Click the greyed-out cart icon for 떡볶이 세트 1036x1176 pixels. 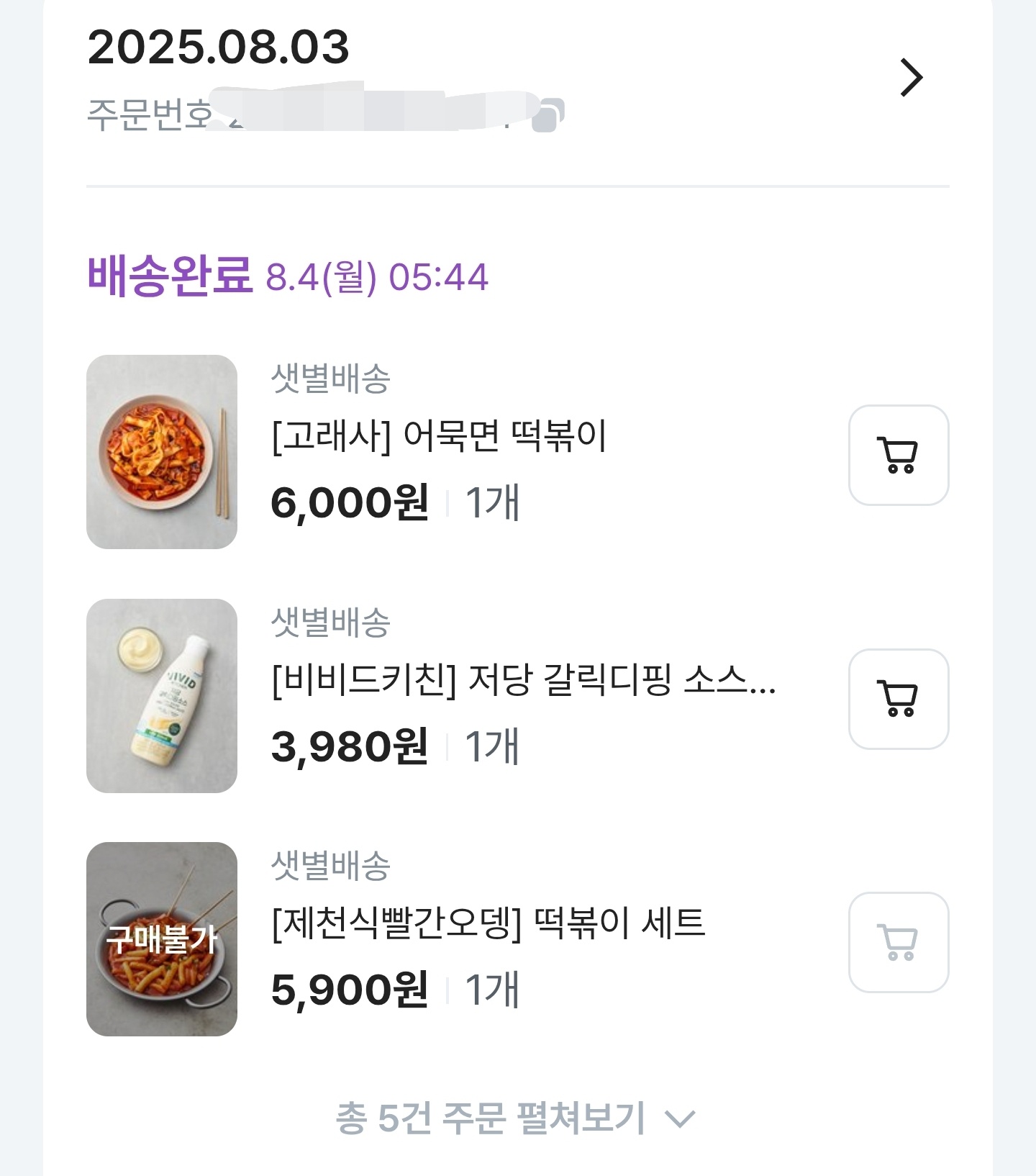click(x=898, y=942)
